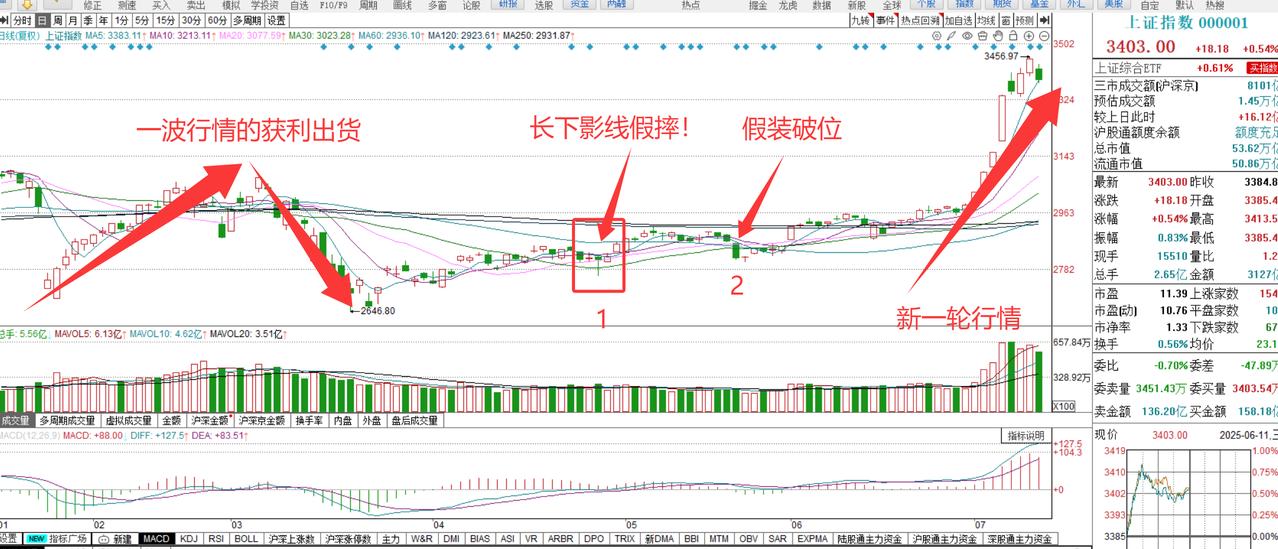Open the 九转 tab
This screenshot has width=1278, height=549.
[860, 20]
